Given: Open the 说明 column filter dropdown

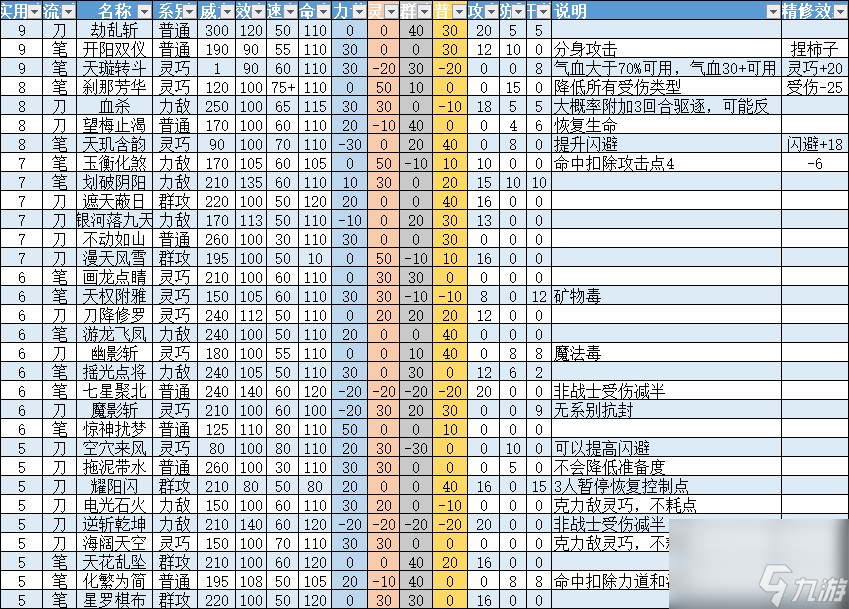Looking at the screenshot, I should tap(774, 11).
